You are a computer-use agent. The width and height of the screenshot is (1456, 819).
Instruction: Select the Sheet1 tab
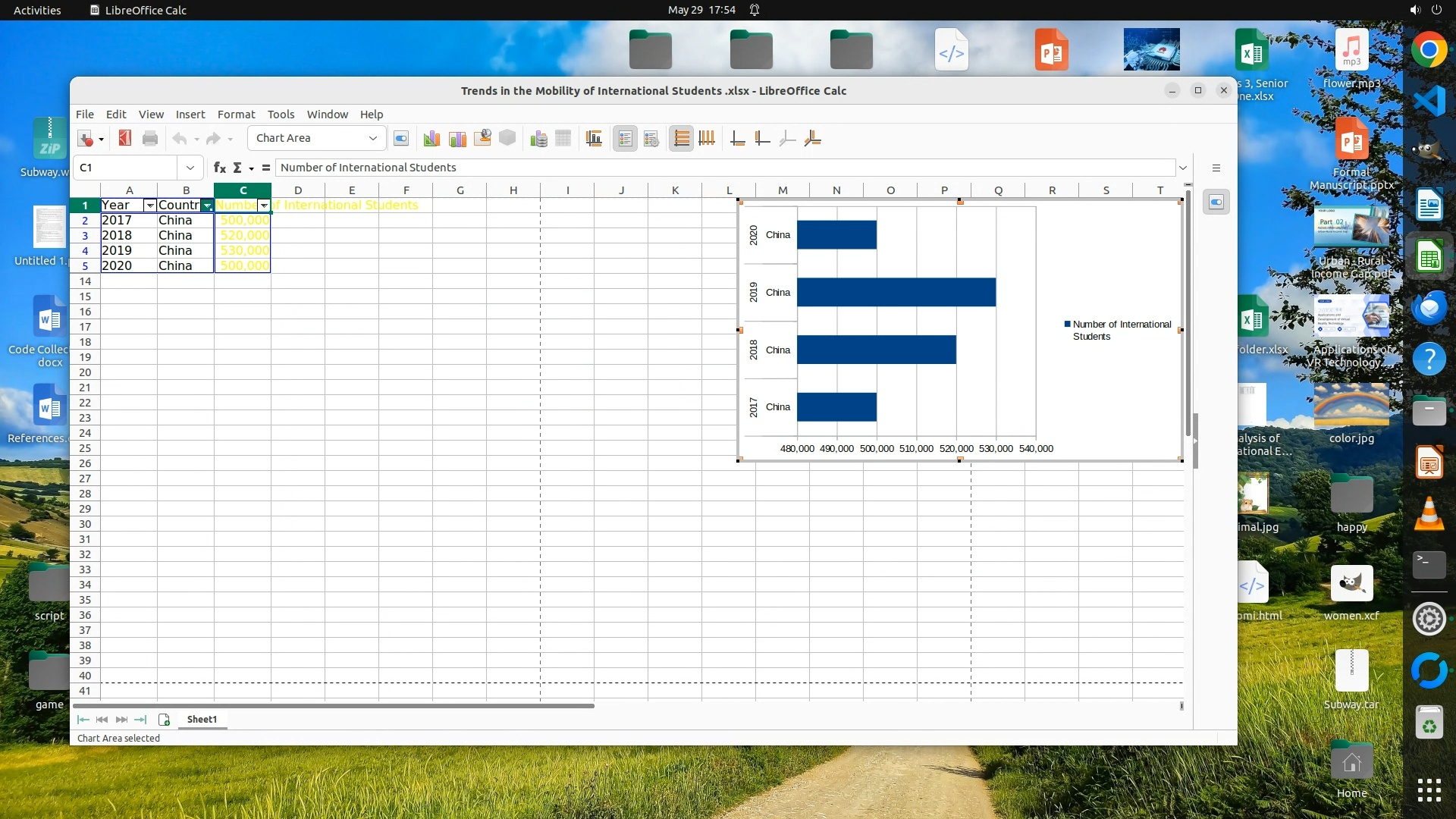202,719
